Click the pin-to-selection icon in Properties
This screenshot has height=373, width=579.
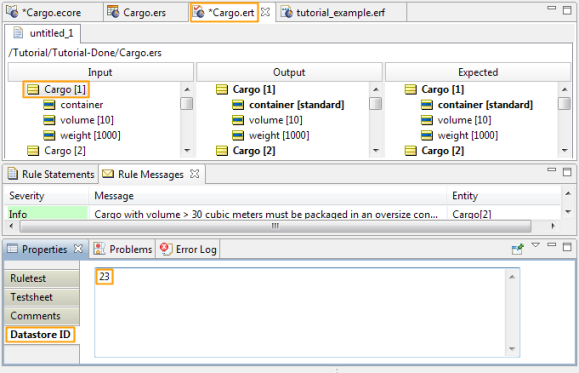pyautogui.click(x=517, y=249)
